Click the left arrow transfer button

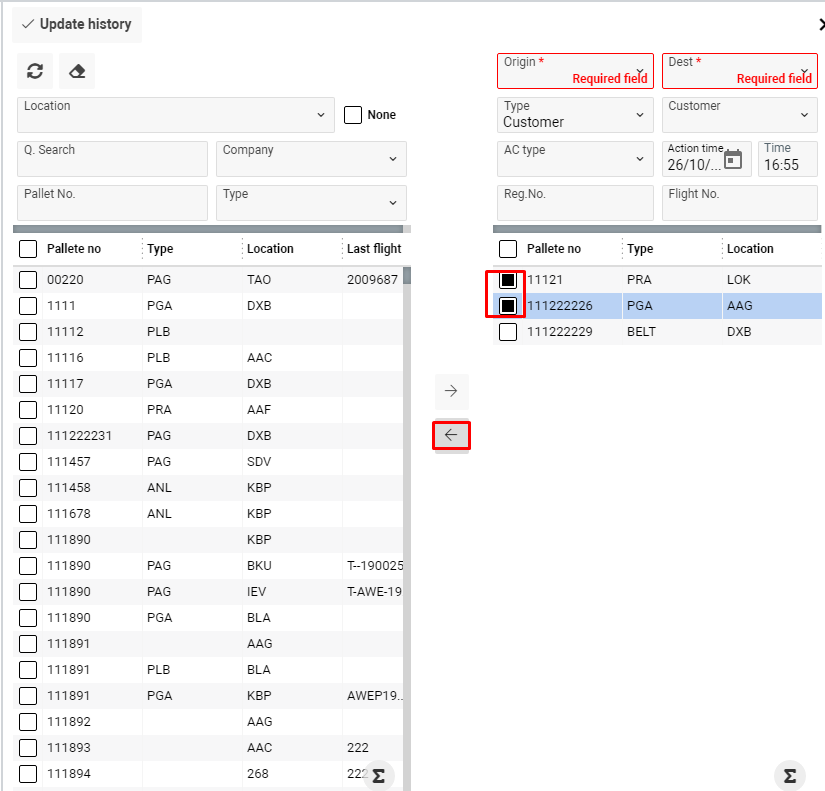tap(451, 435)
